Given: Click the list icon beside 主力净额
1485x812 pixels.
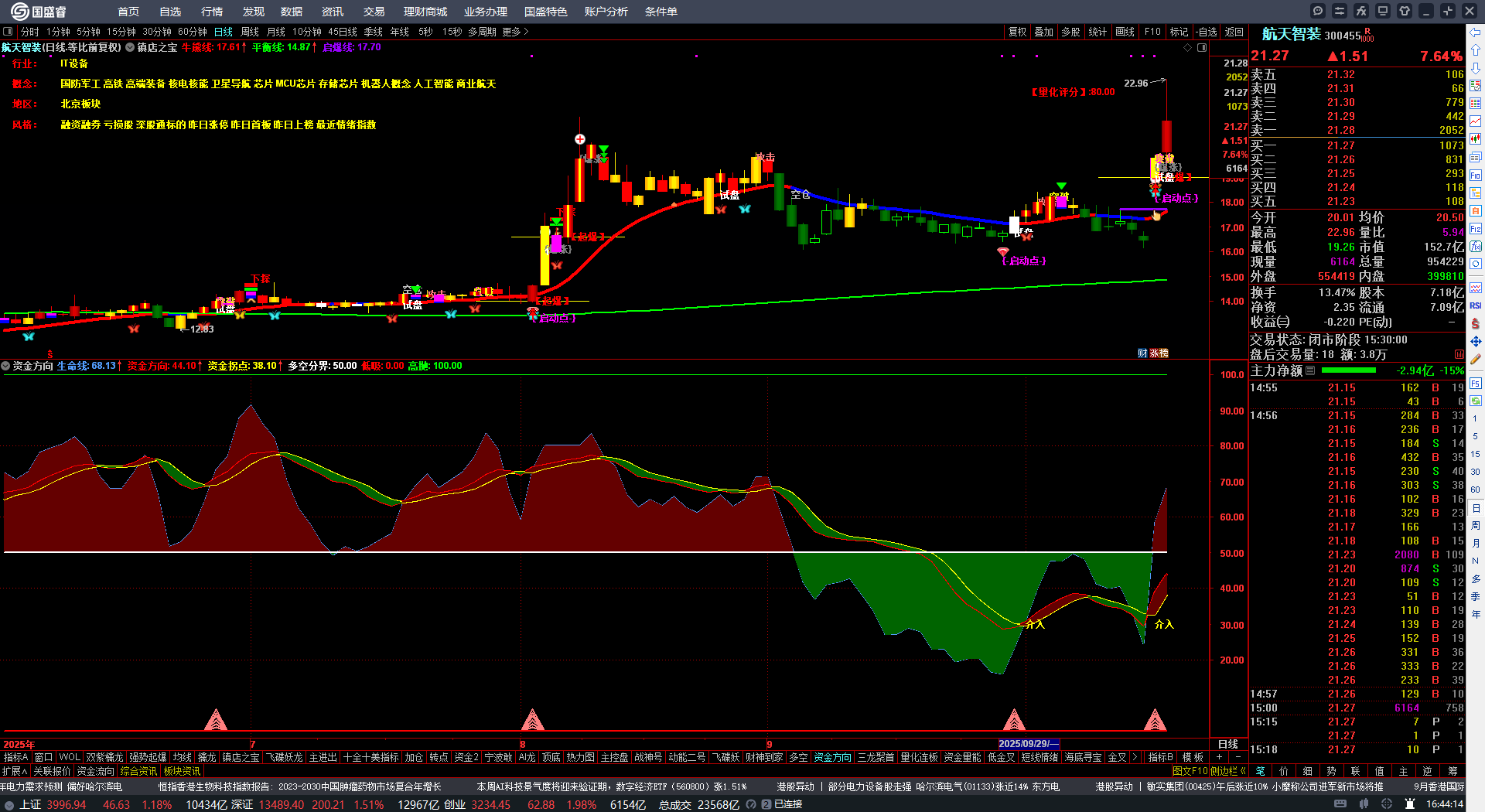Looking at the screenshot, I should click(x=1310, y=370).
